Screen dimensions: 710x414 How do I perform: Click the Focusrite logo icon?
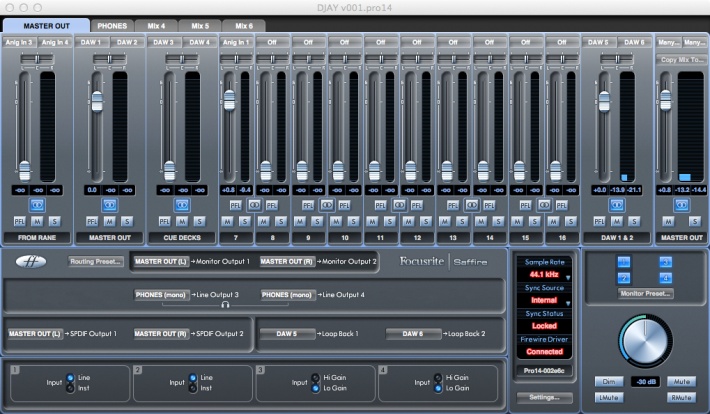point(31,262)
